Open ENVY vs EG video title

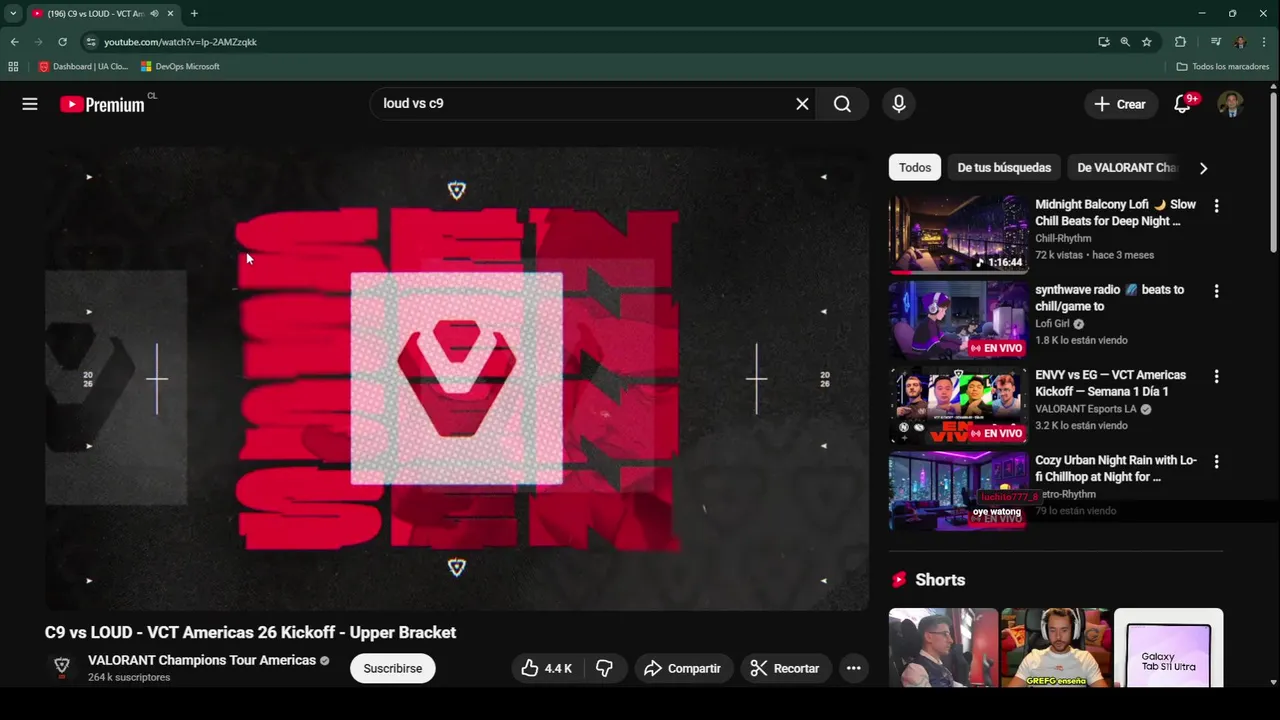pos(1110,383)
